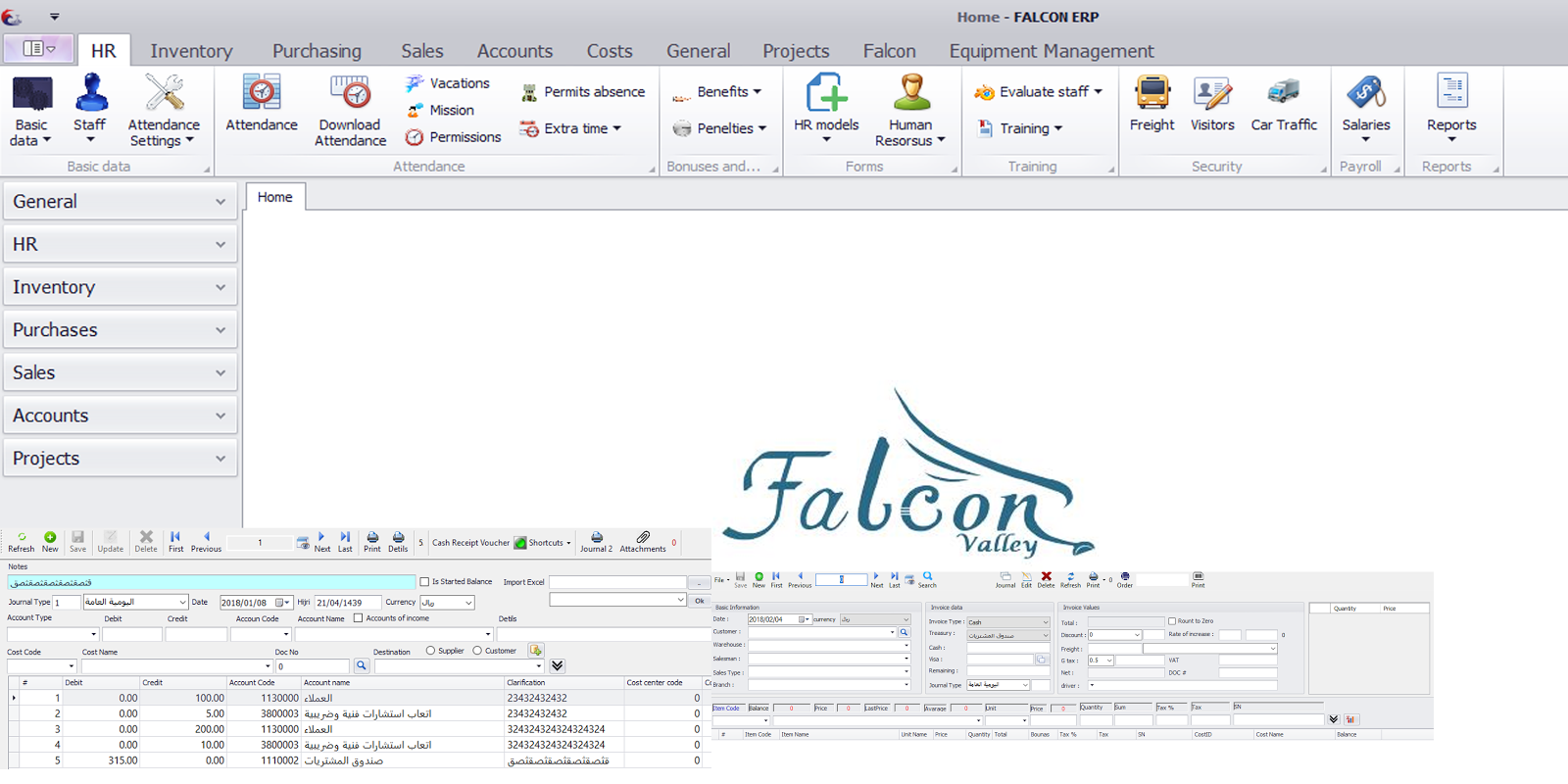Screen dimensions: 1568x784
Task: Click Delete in the invoice toolbar
Action: click(1046, 579)
